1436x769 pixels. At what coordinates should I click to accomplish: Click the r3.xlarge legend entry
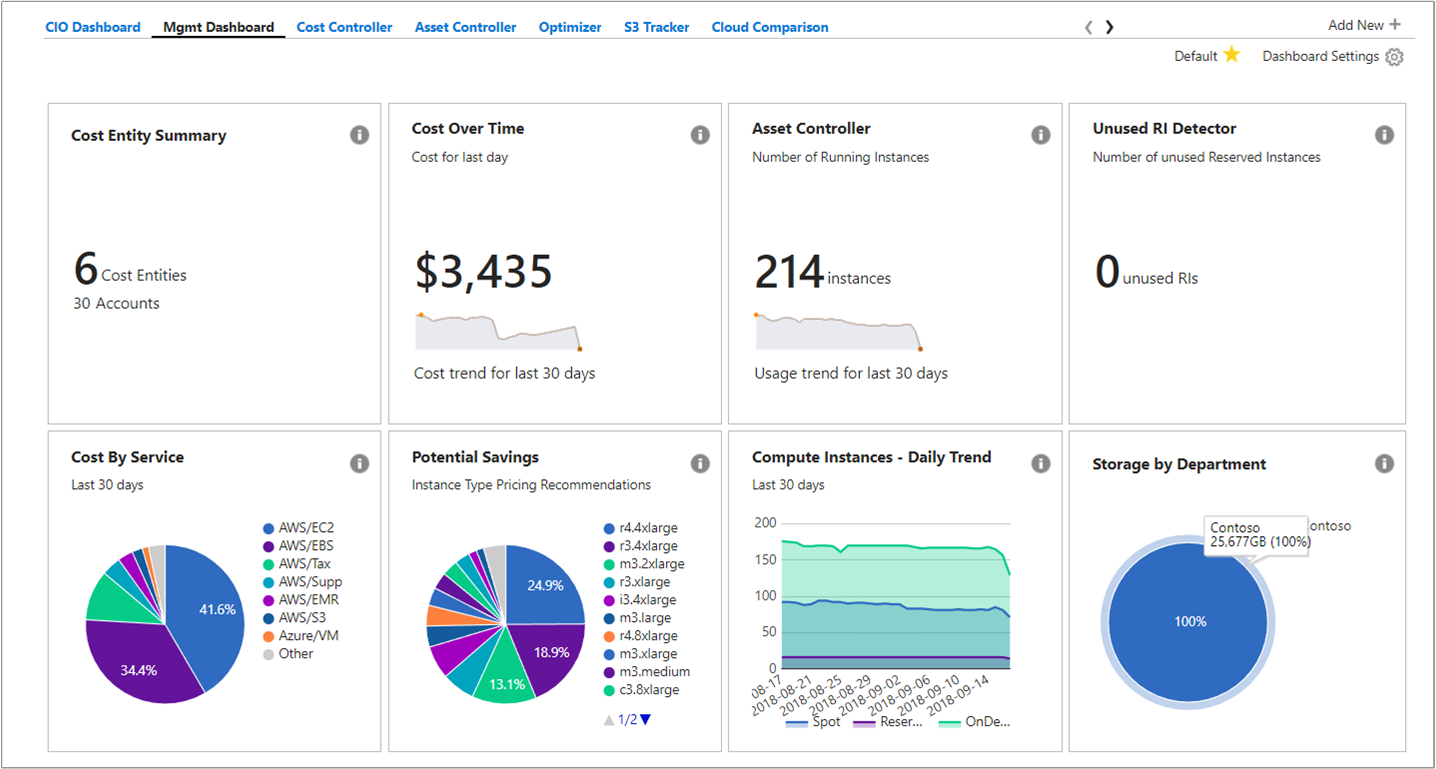pos(637,582)
